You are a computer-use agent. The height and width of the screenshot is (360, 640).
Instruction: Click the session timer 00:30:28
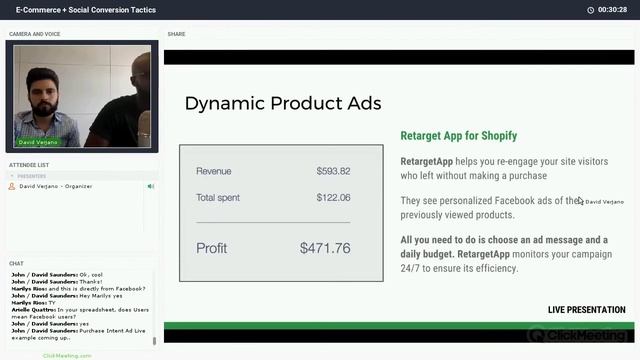pos(612,10)
